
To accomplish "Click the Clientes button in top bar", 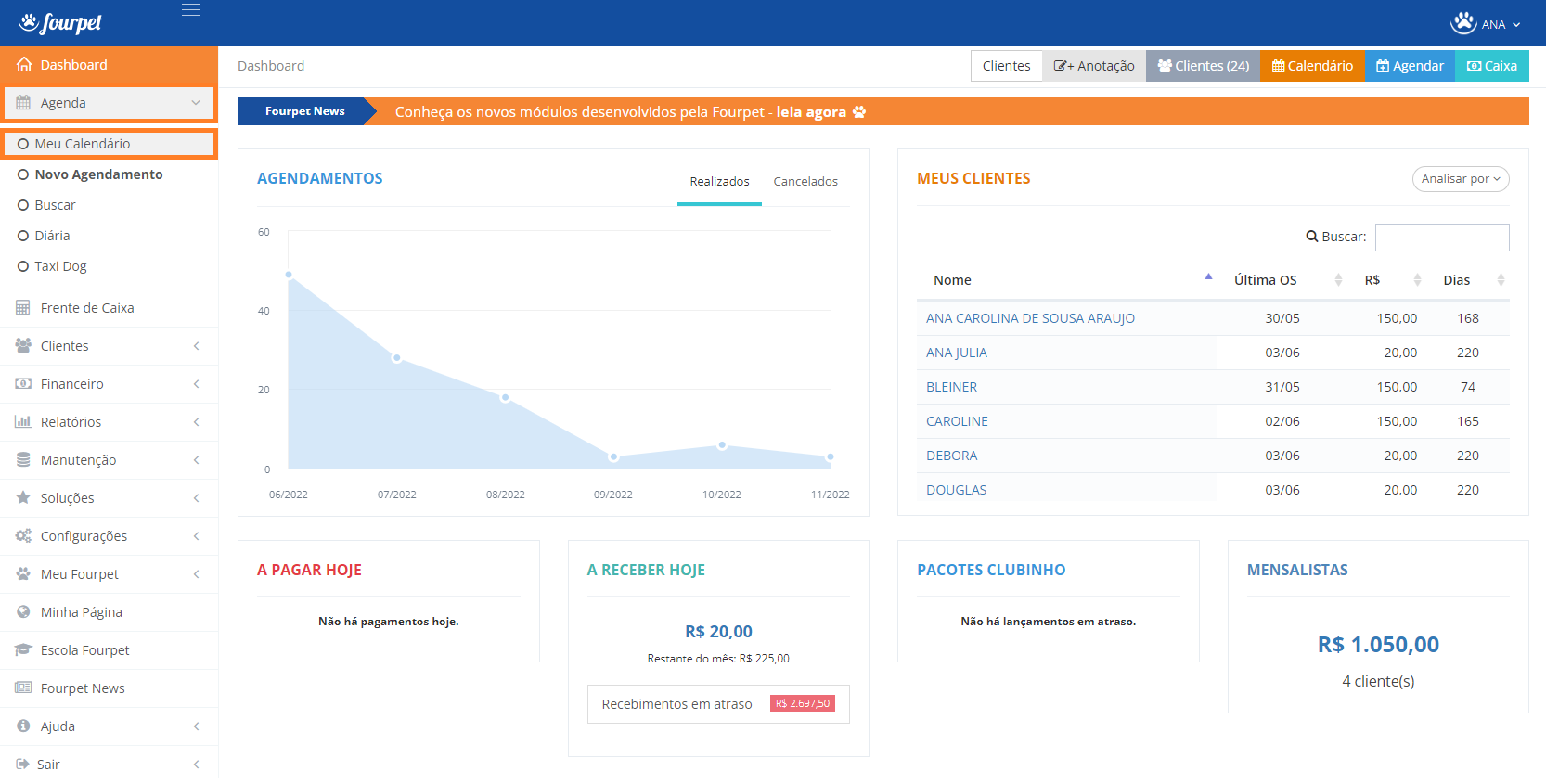I will pos(1006,66).
